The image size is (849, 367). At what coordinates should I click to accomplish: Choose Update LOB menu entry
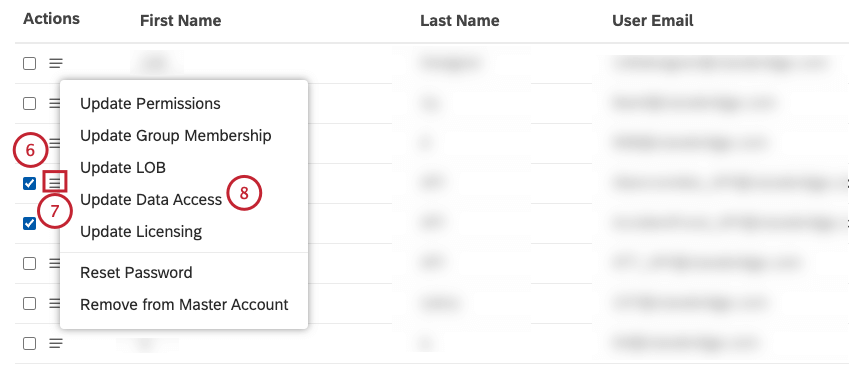coord(123,168)
